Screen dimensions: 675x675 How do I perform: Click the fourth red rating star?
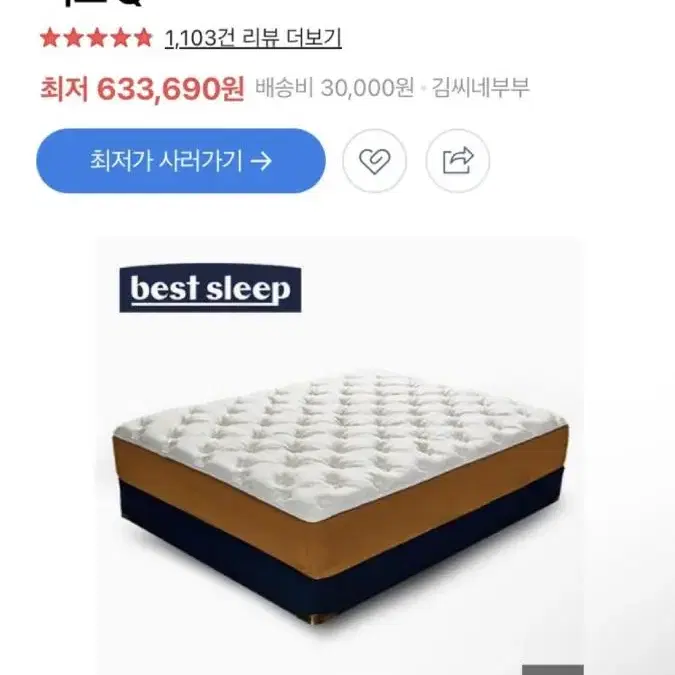[x=120, y=38]
